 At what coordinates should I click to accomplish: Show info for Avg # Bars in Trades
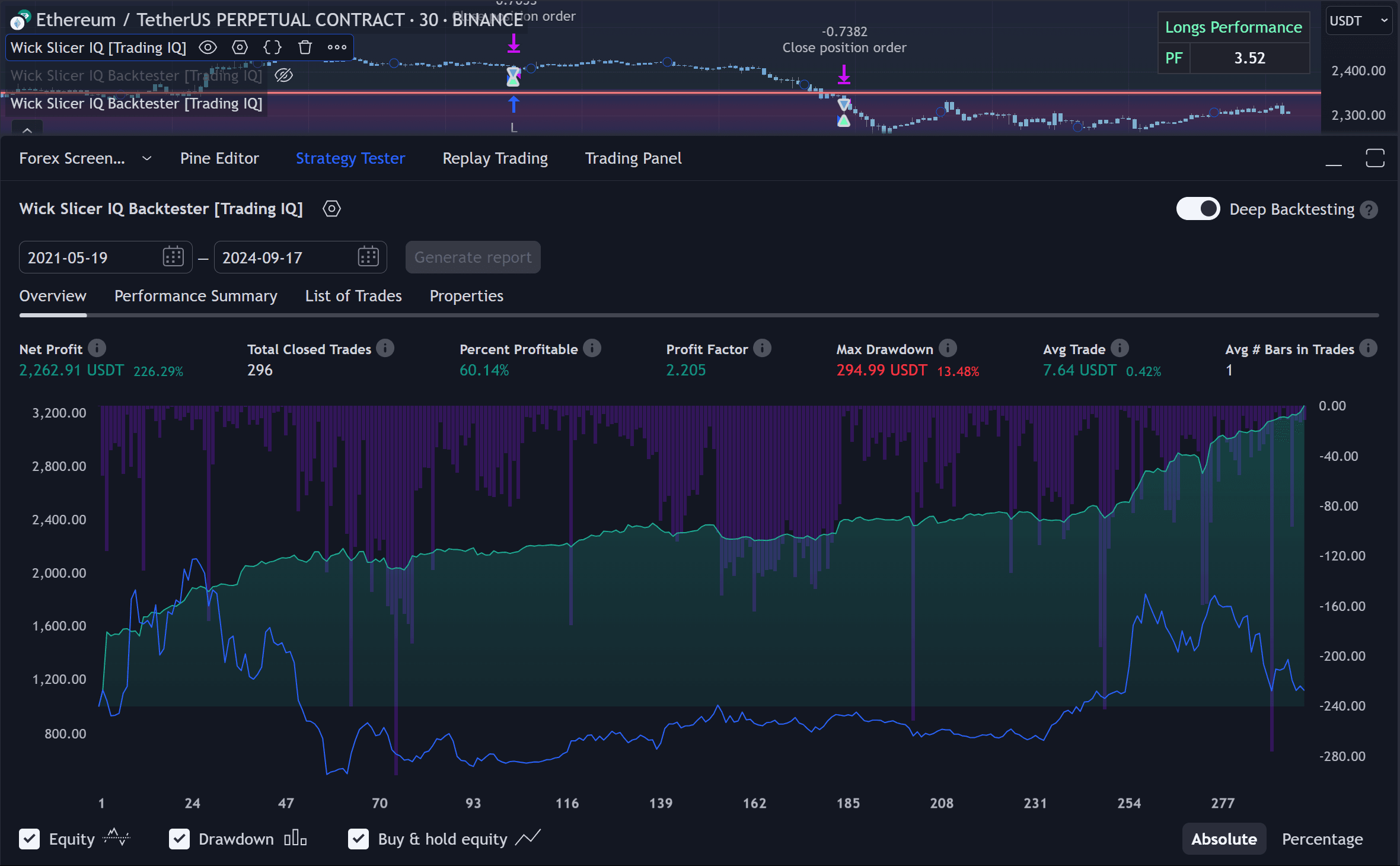click(x=1369, y=348)
